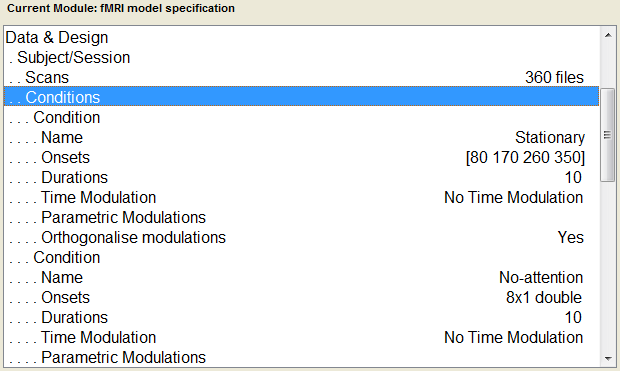Select the first Condition entry
Screen dimensions: 620x371
302,117
